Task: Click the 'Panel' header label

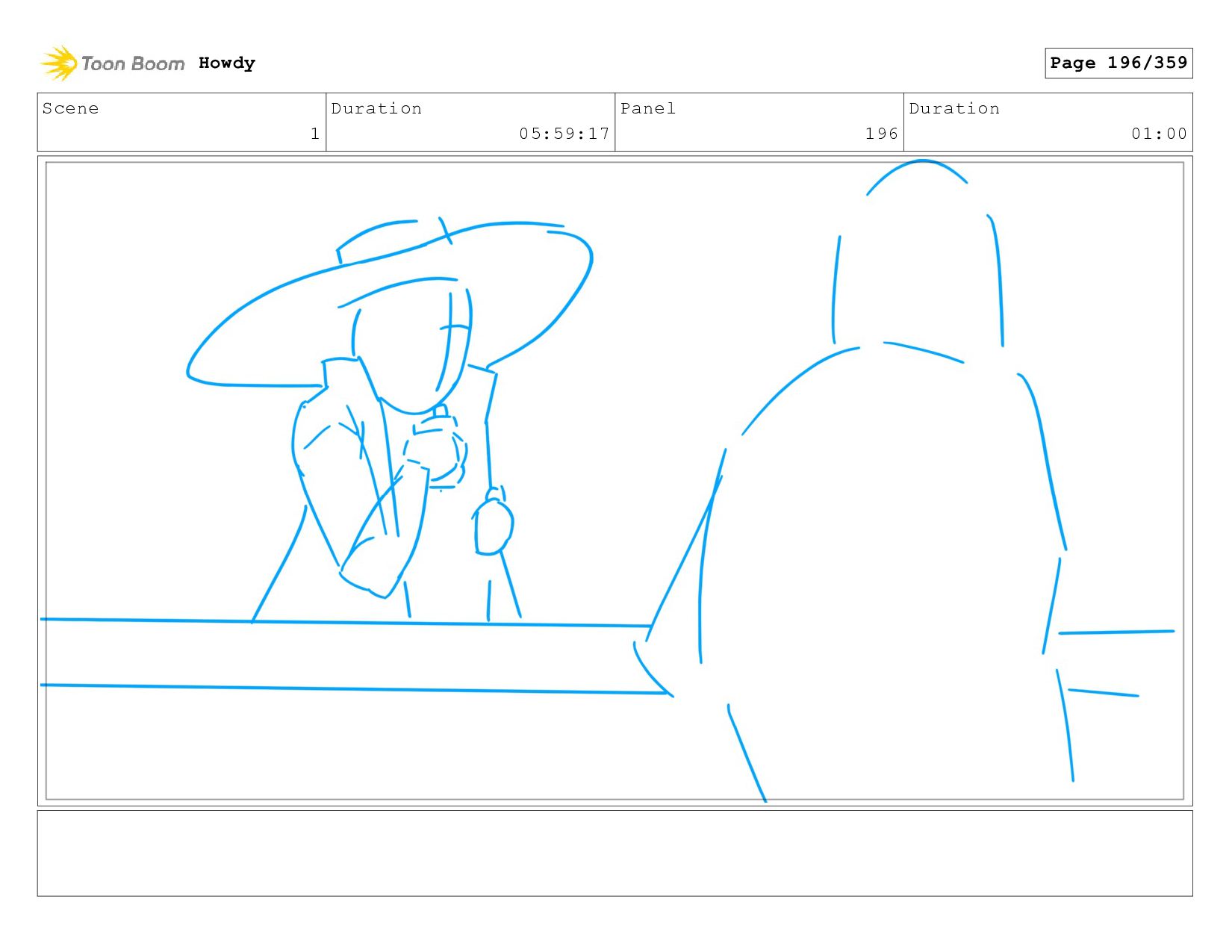Action: [648, 108]
